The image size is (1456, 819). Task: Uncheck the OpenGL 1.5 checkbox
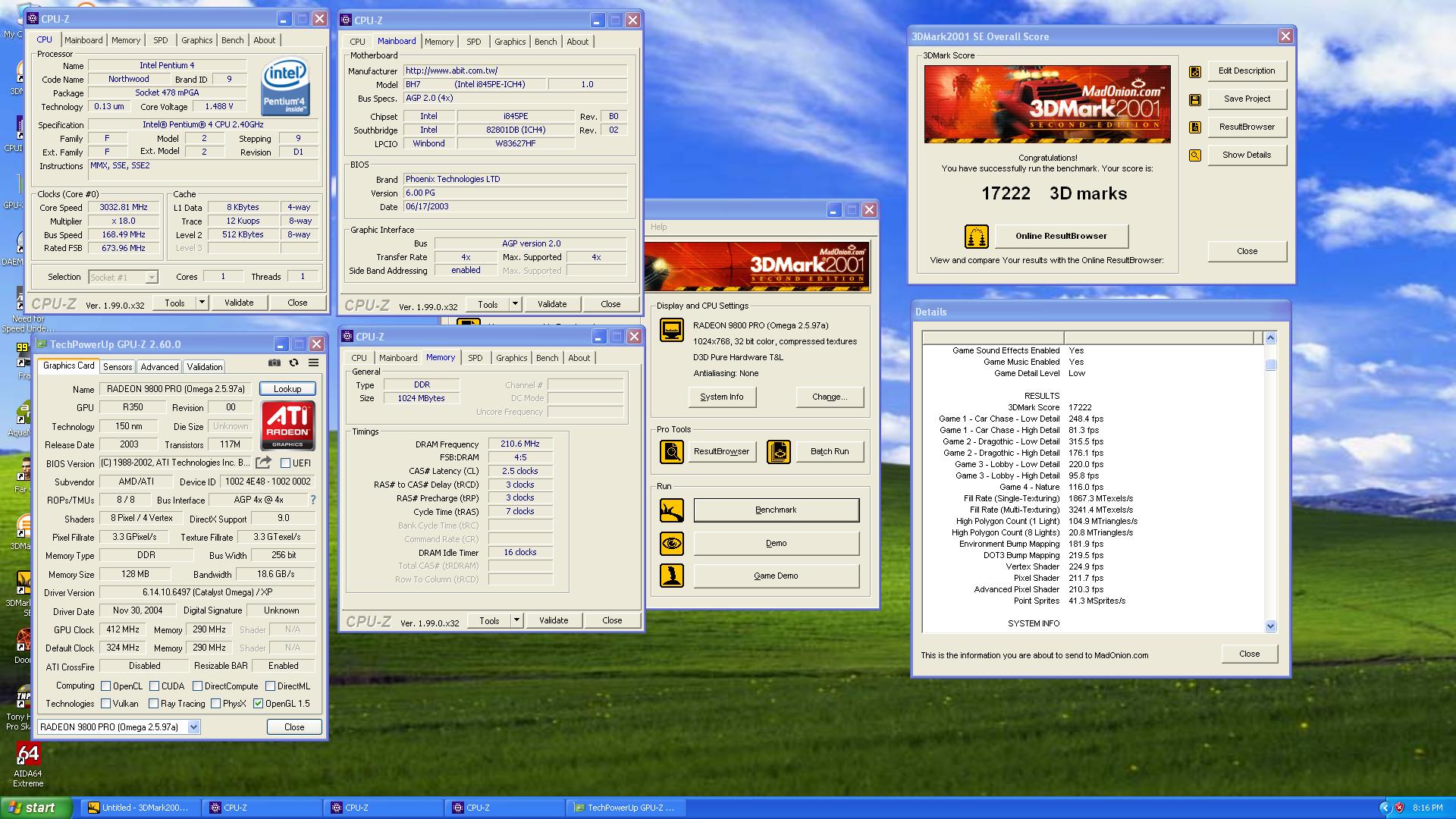point(258,704)
